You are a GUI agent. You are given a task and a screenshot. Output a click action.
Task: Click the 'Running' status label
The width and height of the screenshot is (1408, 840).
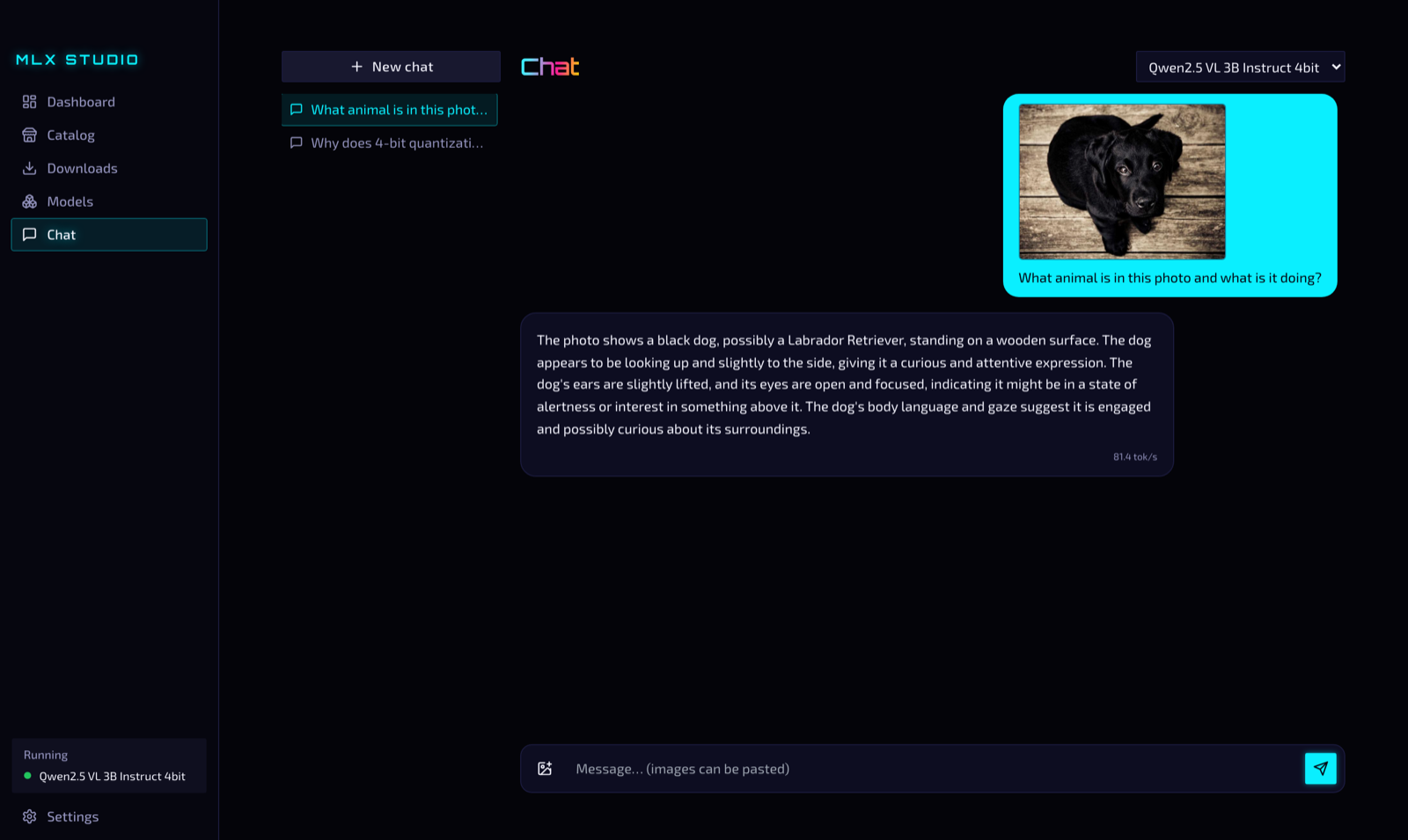[x=46, y=755]
